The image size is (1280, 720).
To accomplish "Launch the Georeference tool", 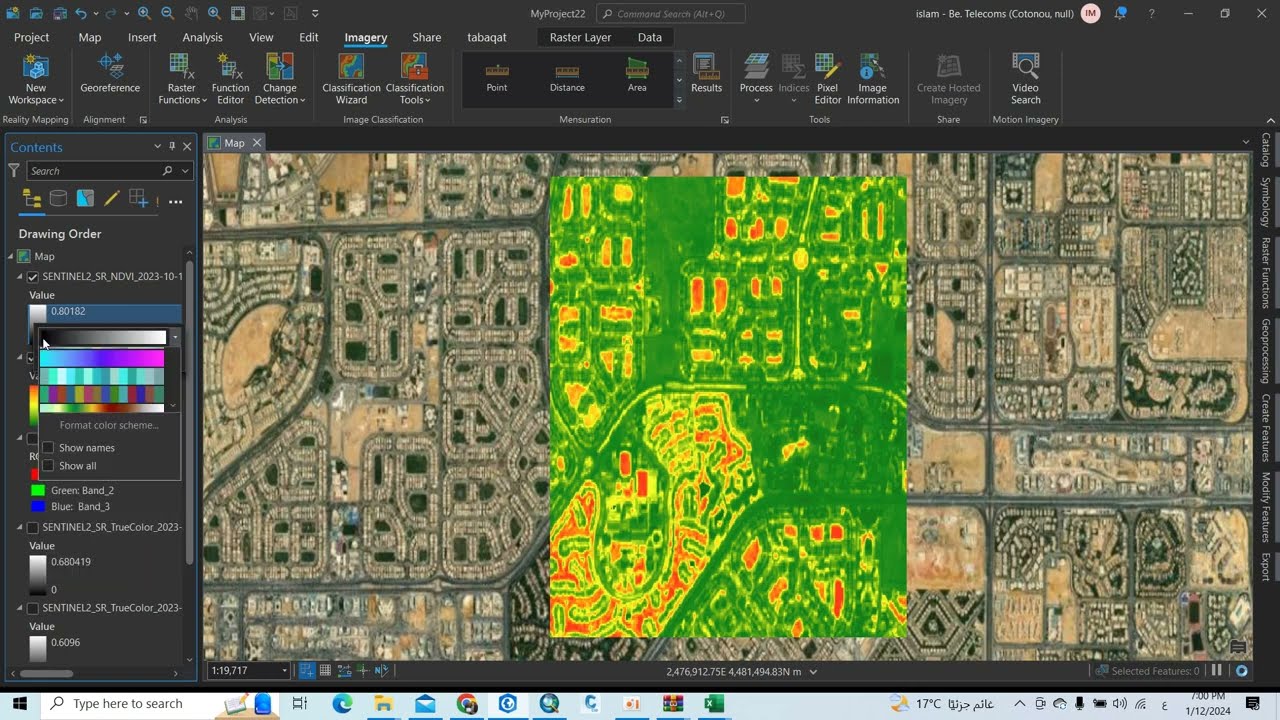I will [x=110, y=74].
